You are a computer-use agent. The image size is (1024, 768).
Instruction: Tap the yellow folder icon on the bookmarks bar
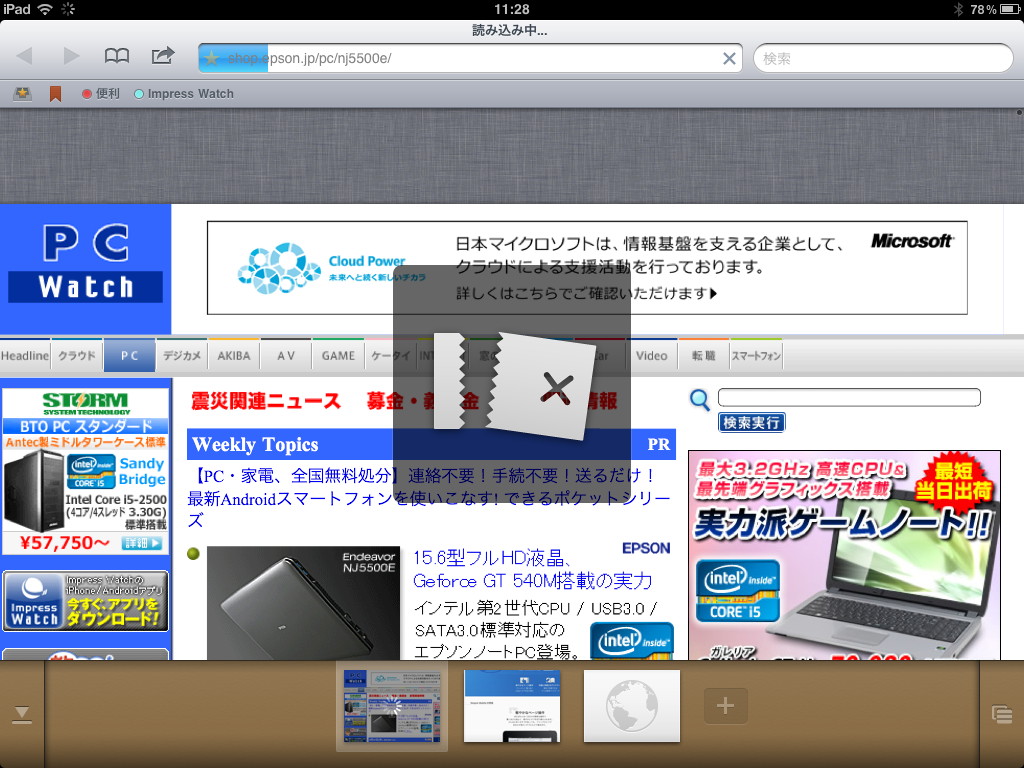click(x=23, y=93)
